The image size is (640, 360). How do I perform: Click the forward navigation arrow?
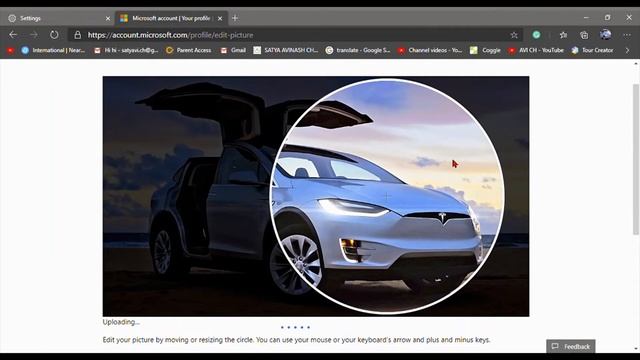click(x=33, y=35)
